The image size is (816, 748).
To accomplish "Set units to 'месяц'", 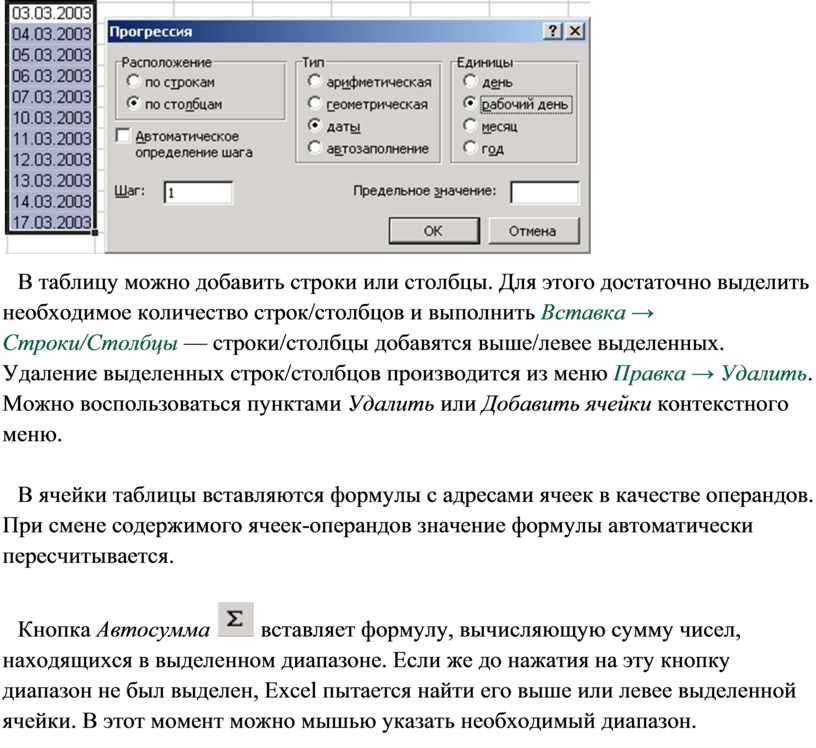I will click(469, 127).
